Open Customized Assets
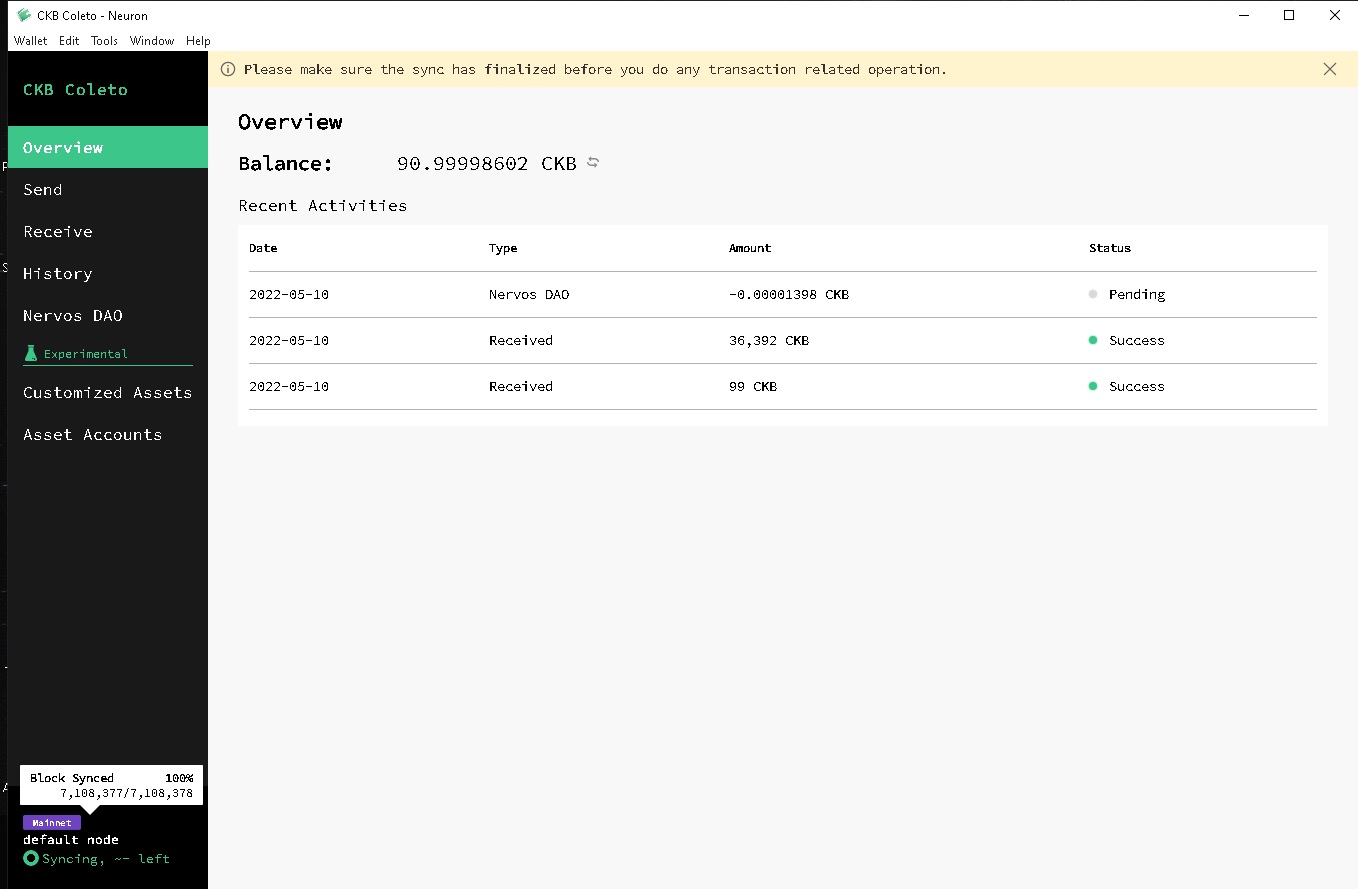Viewport: 1358px width, 889px height. 107,392
